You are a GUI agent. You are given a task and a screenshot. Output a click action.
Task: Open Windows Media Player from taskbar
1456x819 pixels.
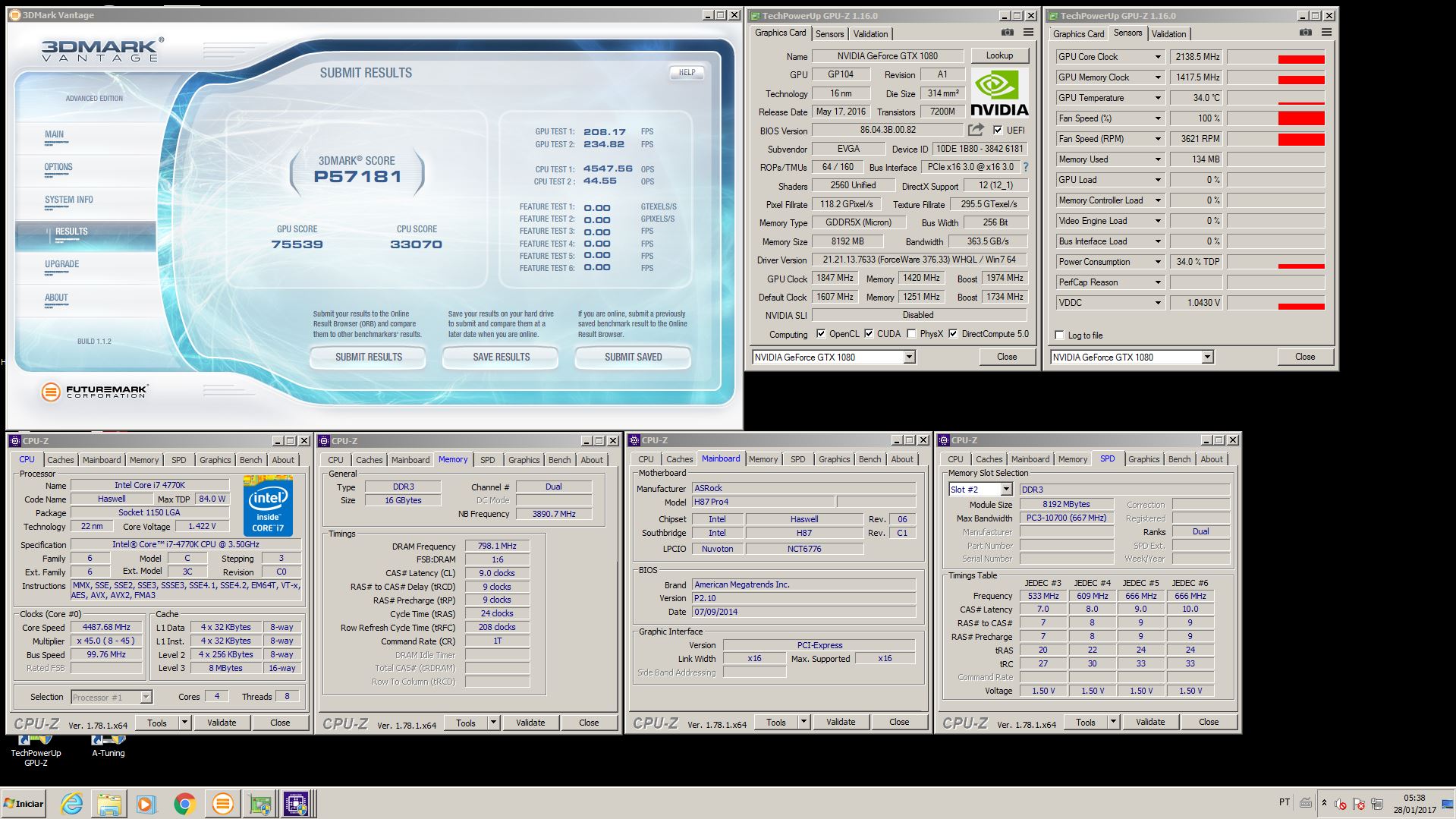[146, 804]
